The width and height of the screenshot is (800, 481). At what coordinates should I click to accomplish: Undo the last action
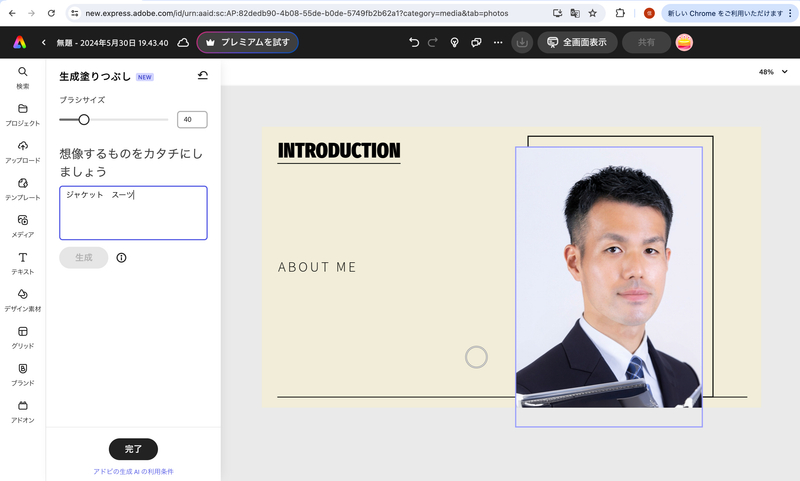click(414, 42)
